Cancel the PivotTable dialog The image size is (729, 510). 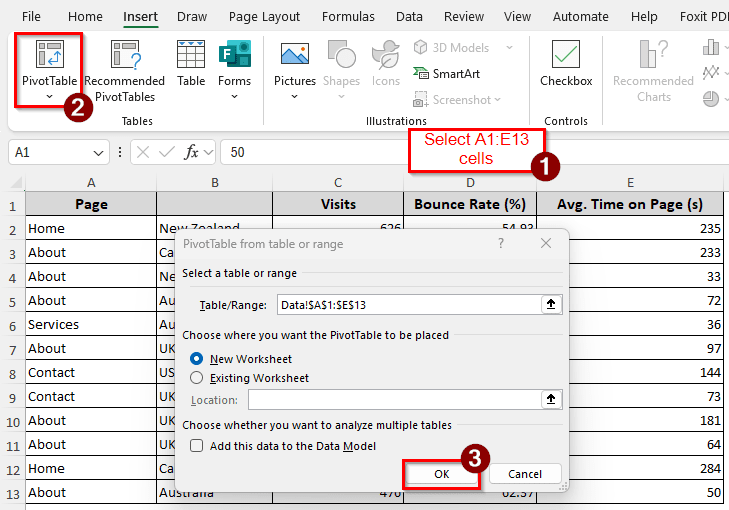point(524,474)
